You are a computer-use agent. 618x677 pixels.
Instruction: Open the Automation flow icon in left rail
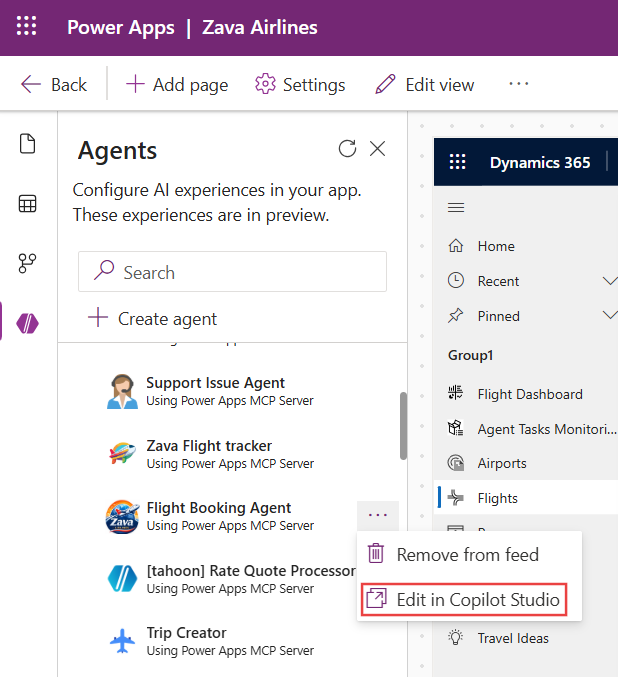click(x=28, y=263)
